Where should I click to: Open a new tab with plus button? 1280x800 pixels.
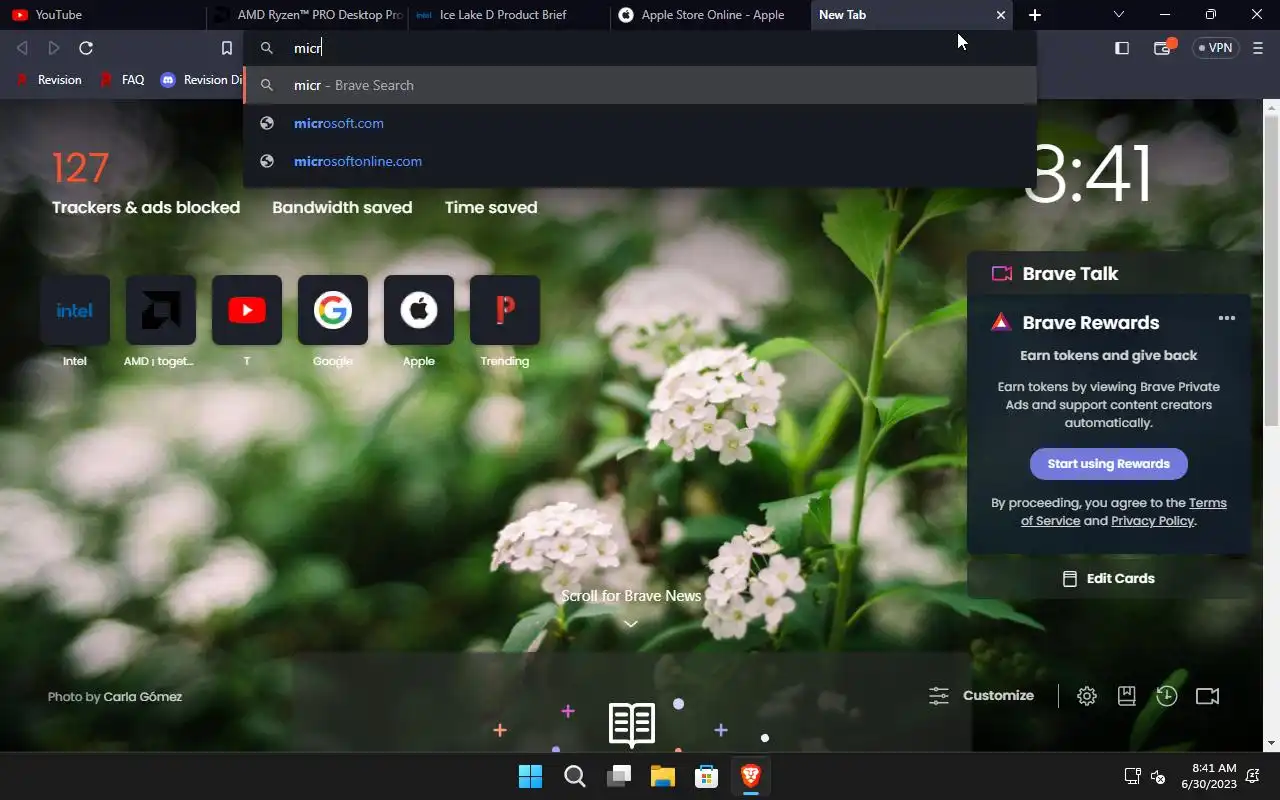[1035, 15]
